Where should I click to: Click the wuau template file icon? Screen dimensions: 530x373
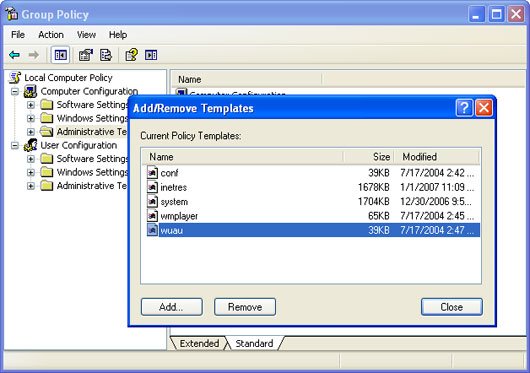152,230
